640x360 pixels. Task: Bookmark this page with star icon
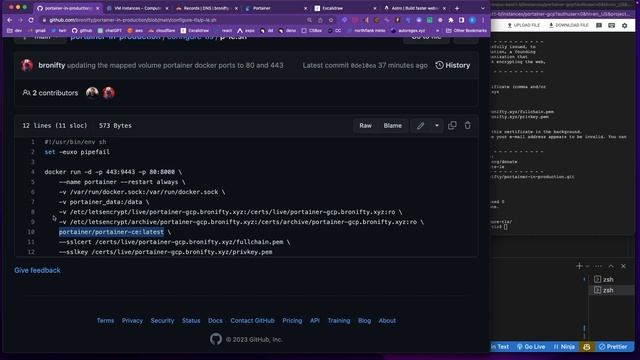(x=331, y=20)
